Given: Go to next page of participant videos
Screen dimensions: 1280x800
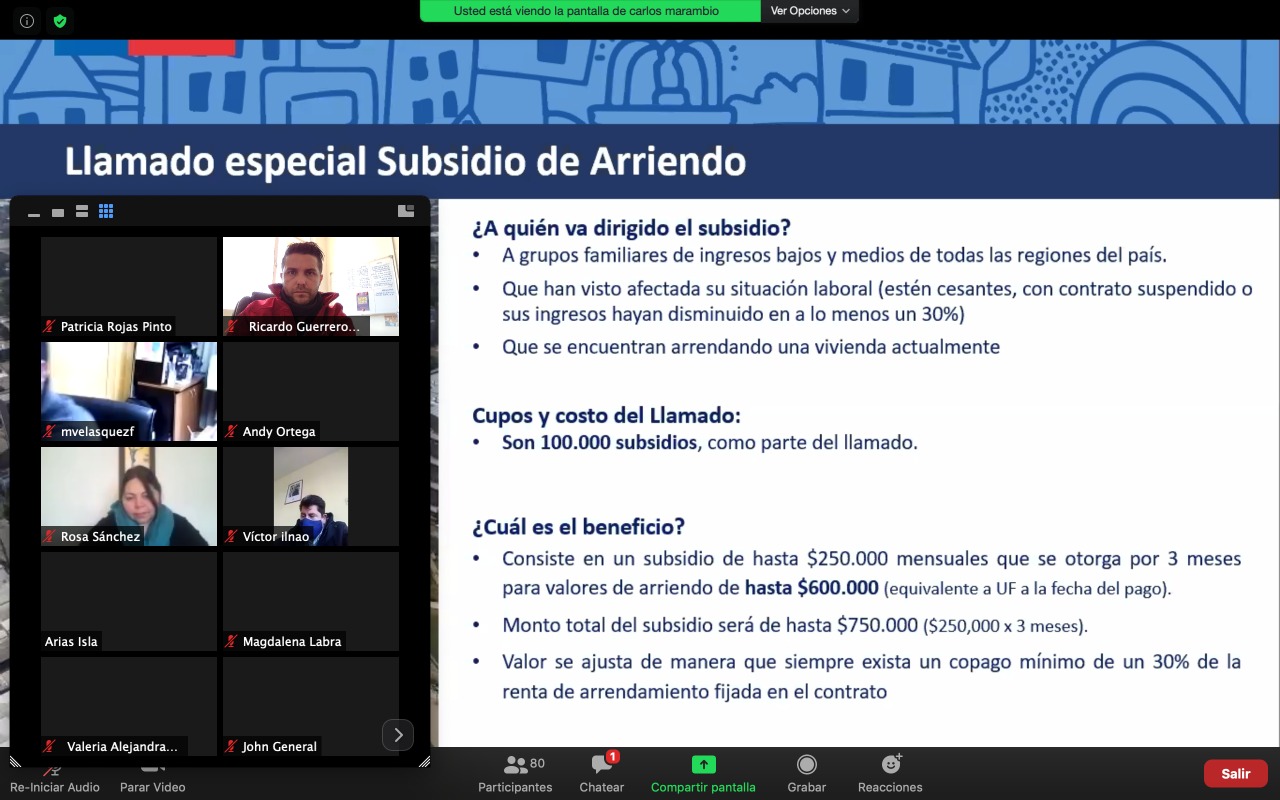Looking at the screenshot, I should [x=398, y=735].
